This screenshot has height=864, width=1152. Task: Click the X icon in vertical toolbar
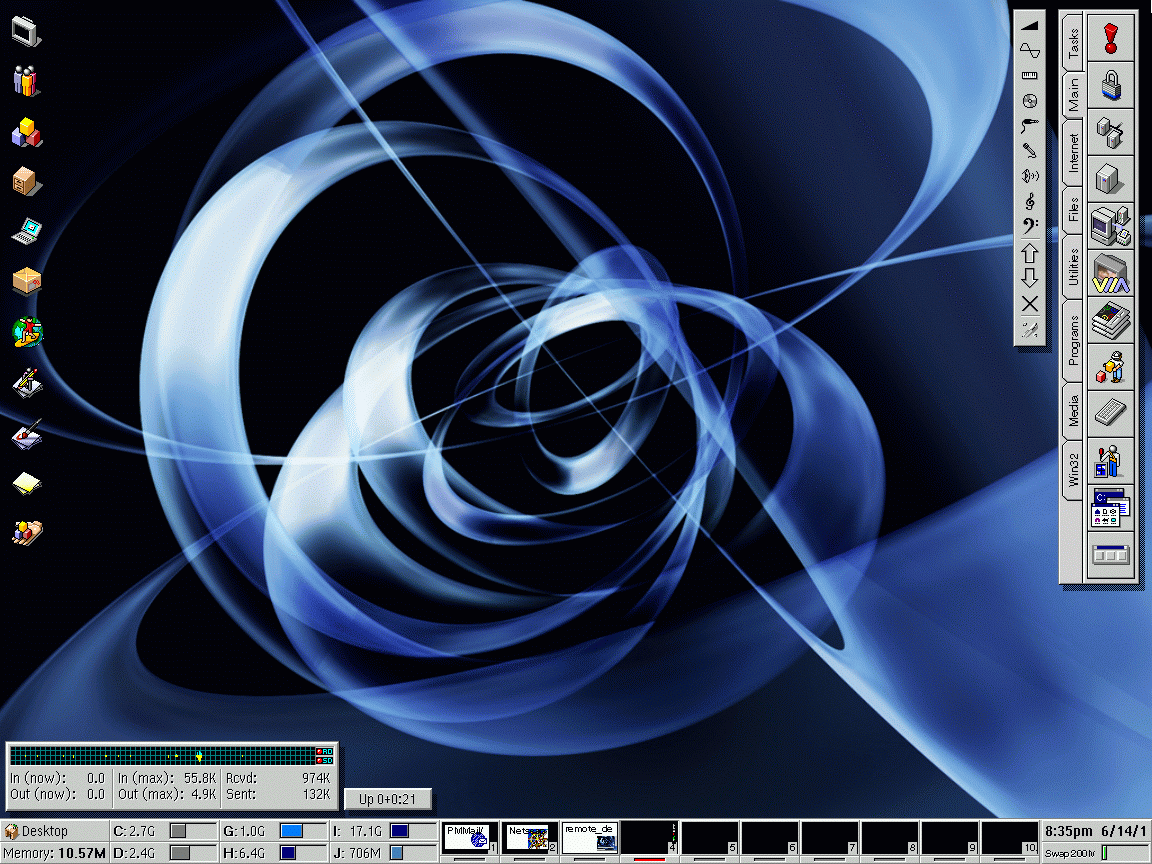[1029, 304]
